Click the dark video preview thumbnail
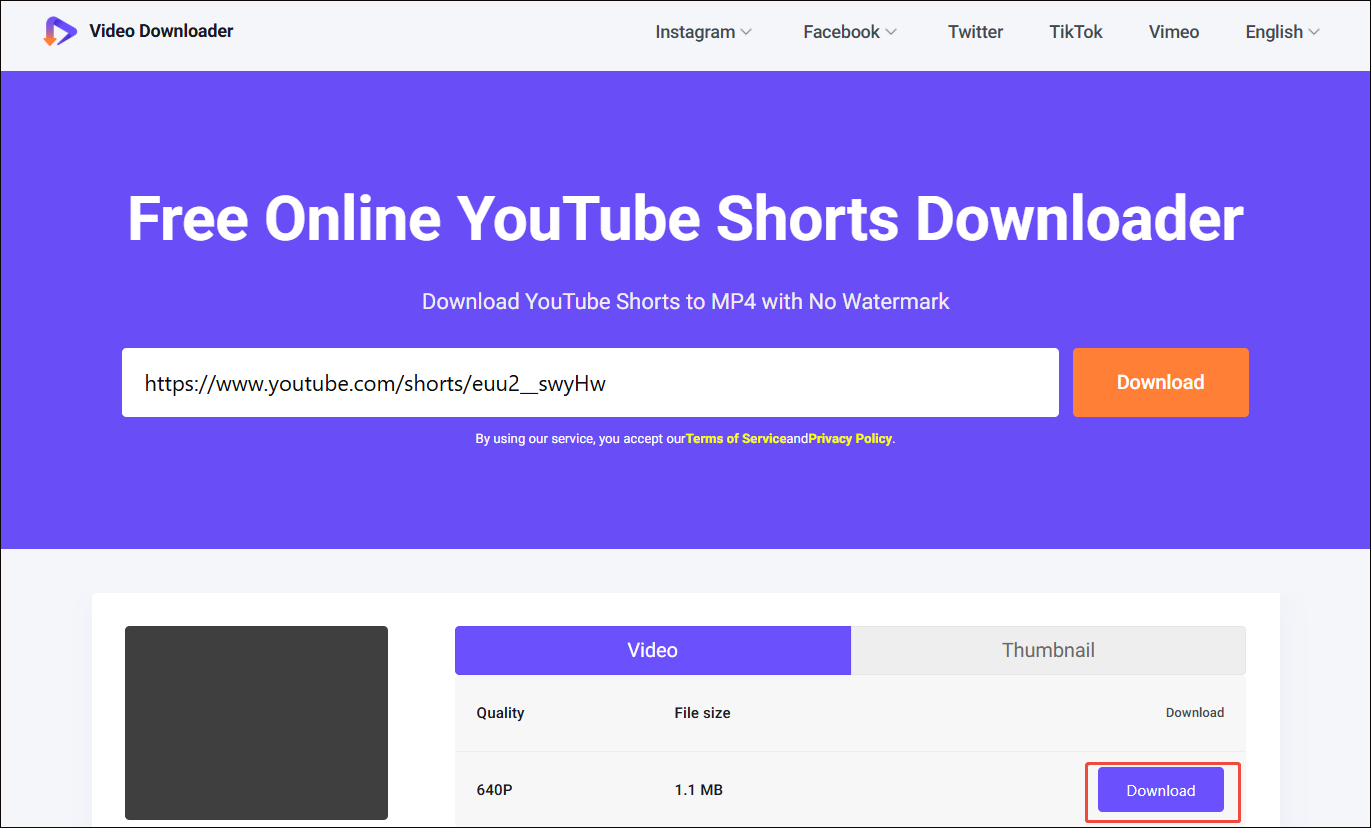Viewport: 1371px width, 828px height. click(x=256, y=723)
